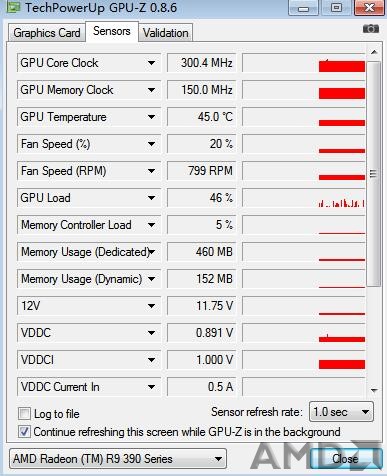Expand the GPU Temperature dropdown arrow
The height and width of the screenshot is (476, 387).
tap(151, 117)
